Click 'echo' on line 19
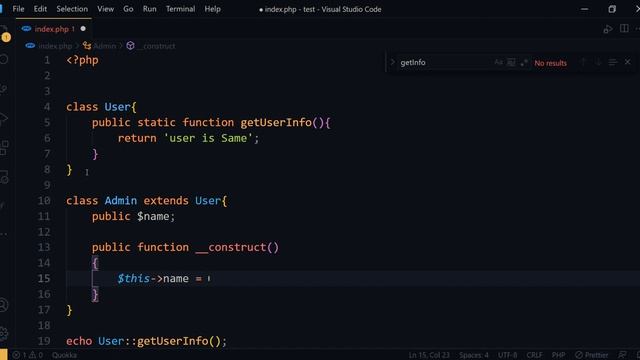This screenshot has height=360, width=640. (79, 341)
